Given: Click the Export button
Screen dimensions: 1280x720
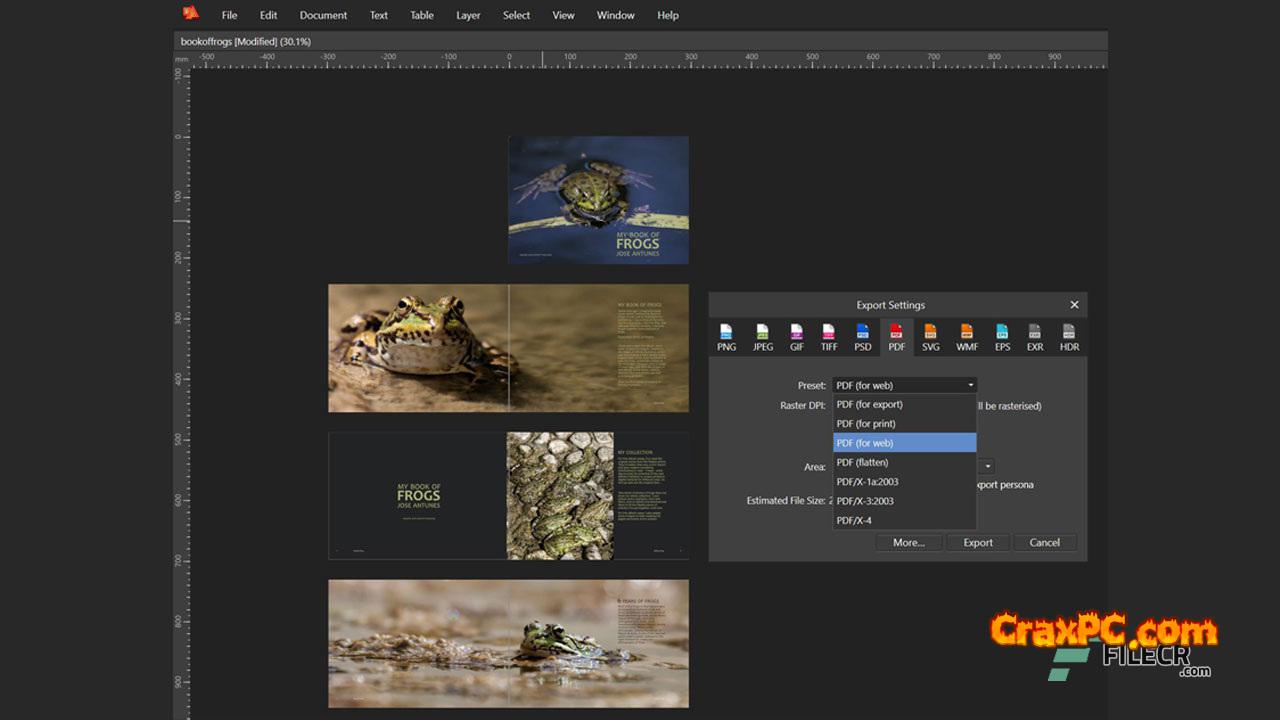Looking at the screenshot, I should point(977,543).
